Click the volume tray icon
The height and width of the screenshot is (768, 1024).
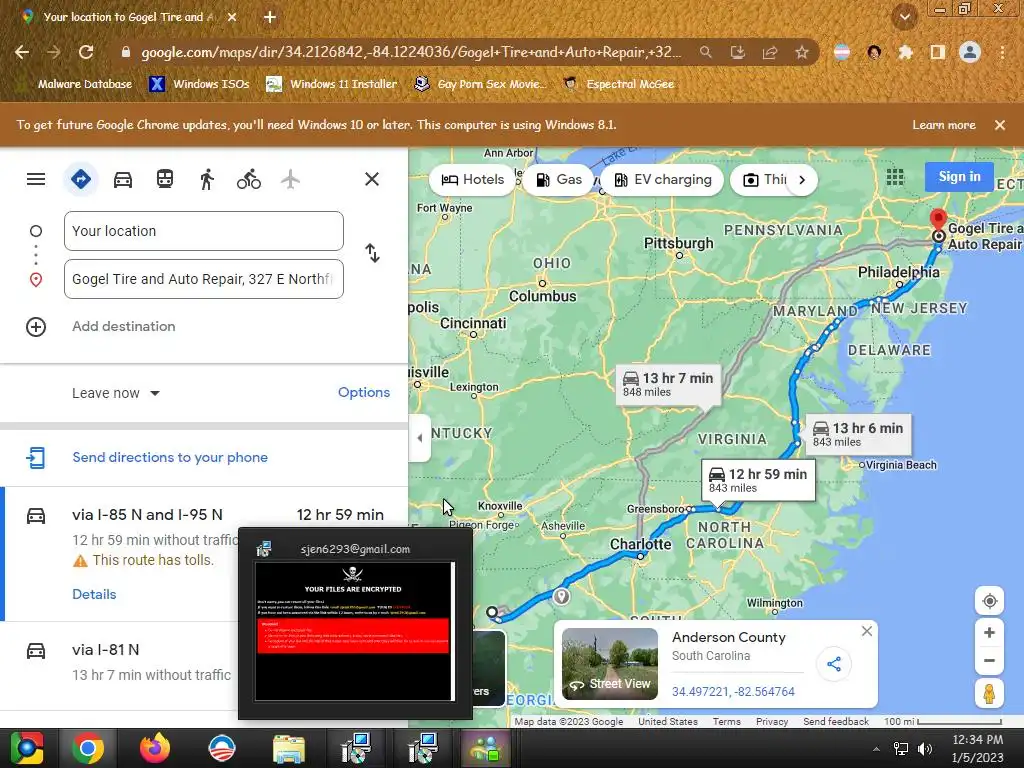925,749
